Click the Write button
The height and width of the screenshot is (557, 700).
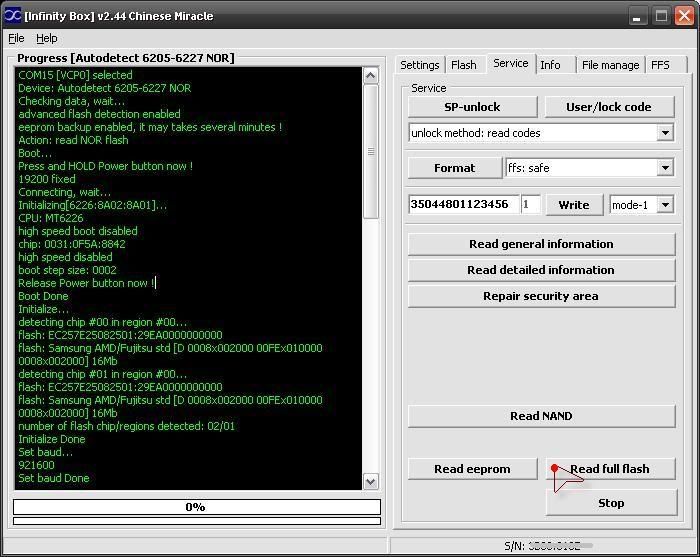click(574, 205)
